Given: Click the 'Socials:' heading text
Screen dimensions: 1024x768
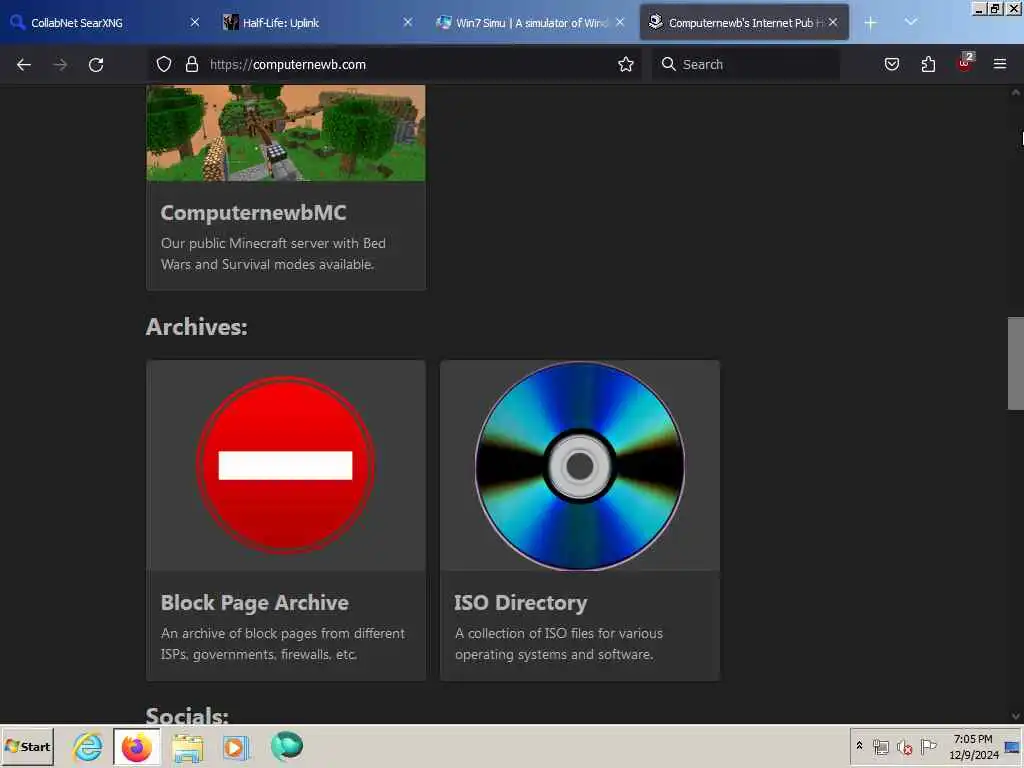Looking at the screenshot, I should [x=187, y=714].
